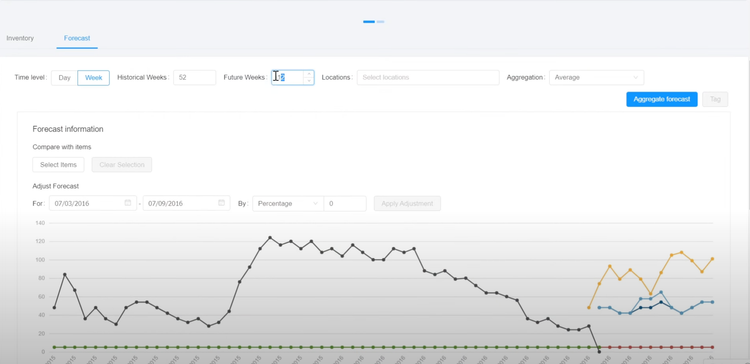Click the black history line peak point
This screenshot has width=750, height=364.
click(270, 237)
